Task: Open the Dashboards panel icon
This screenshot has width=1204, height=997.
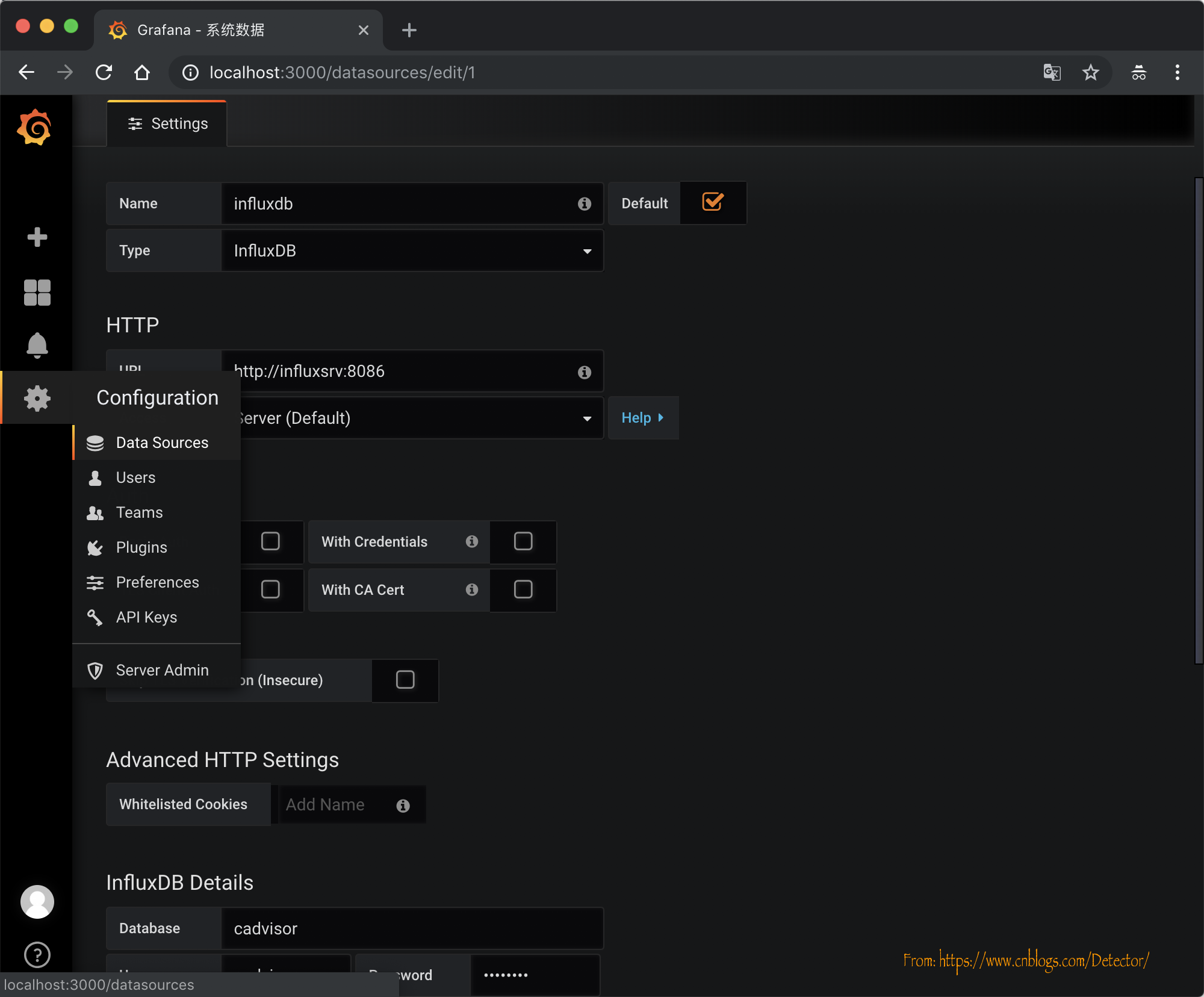Action: (36, 293)
